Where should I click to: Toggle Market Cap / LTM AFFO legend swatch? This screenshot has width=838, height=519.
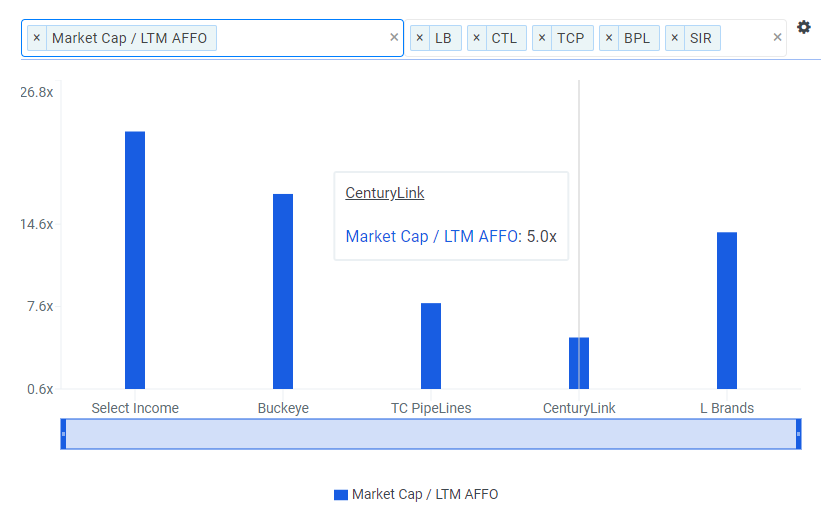point(341,495)
